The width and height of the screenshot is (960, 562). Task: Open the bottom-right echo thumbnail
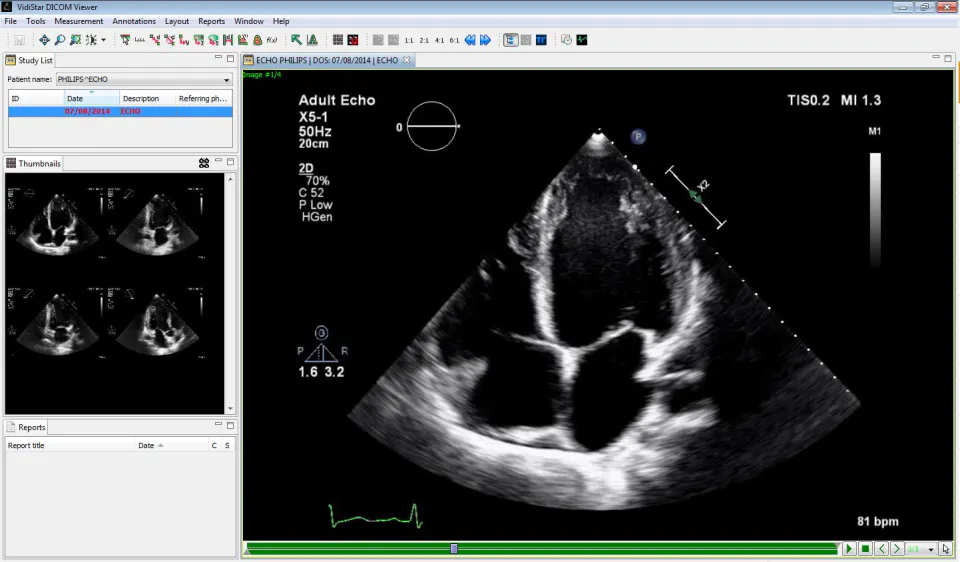[157, 323]
